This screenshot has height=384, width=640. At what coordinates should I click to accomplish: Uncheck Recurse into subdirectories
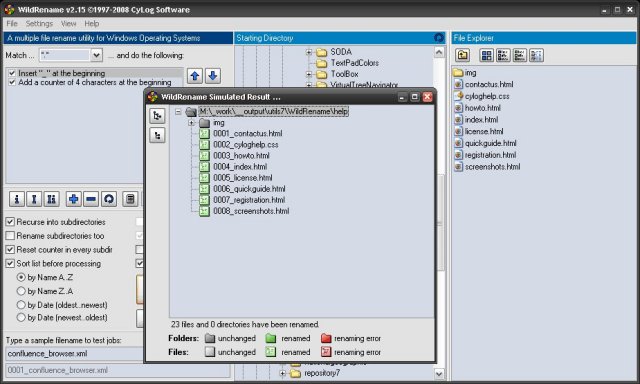[x=10, y=222]
